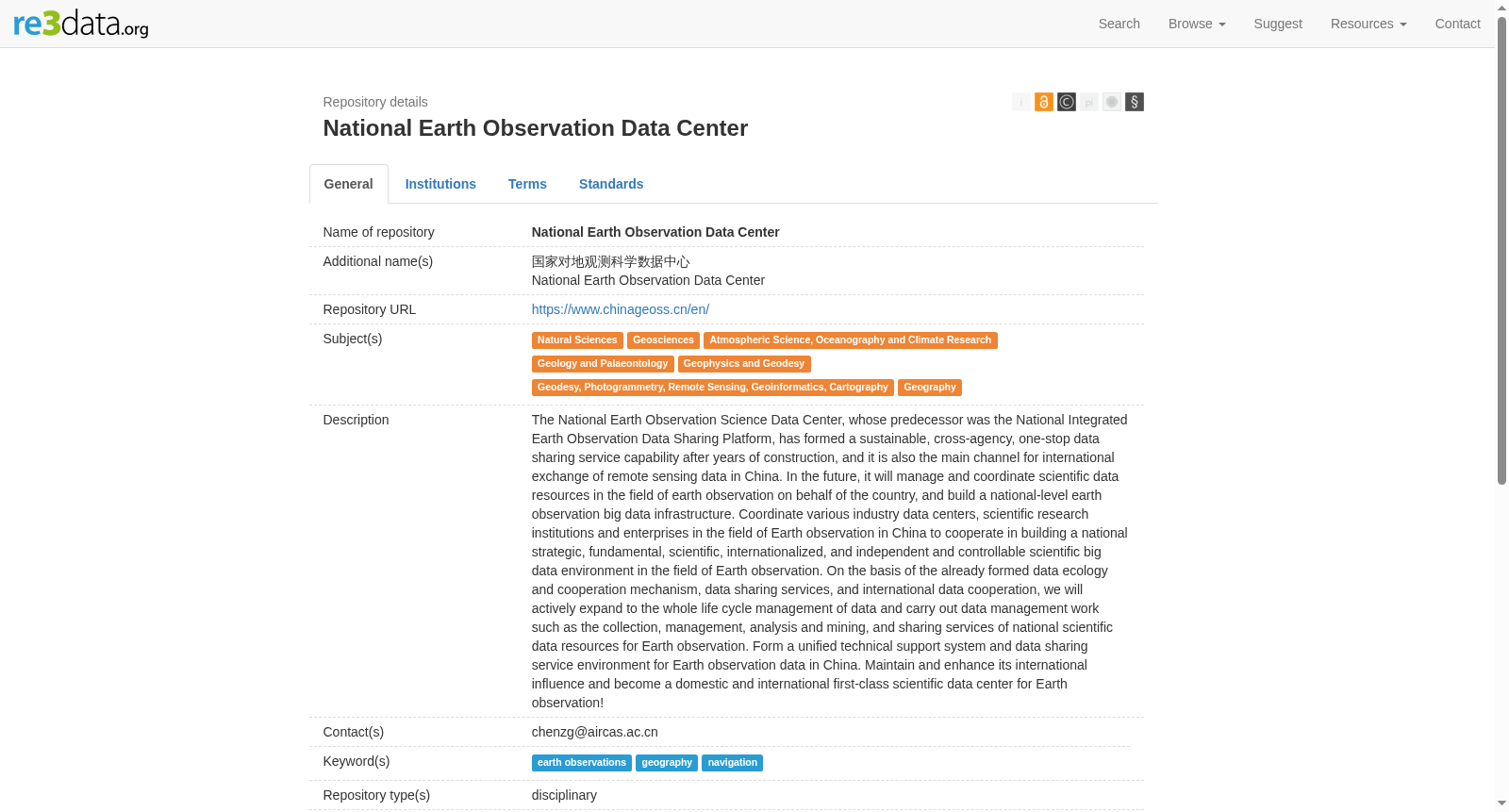The width and height of the screenshot is (1509, 812).
Task: Expand the Browse dropdown menu
Action: 1197,24
